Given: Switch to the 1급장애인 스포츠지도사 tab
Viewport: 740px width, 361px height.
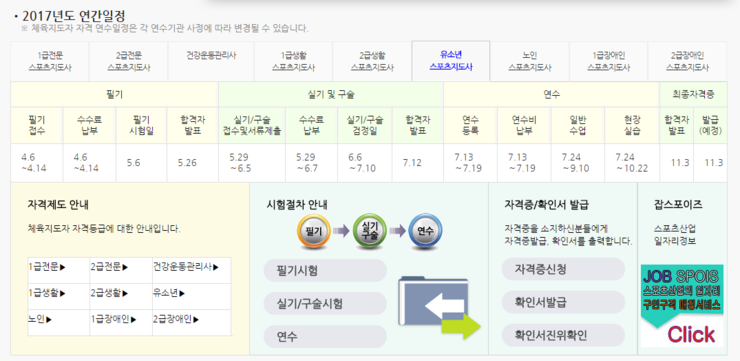Looking at the screenshot, I should 608,61.
